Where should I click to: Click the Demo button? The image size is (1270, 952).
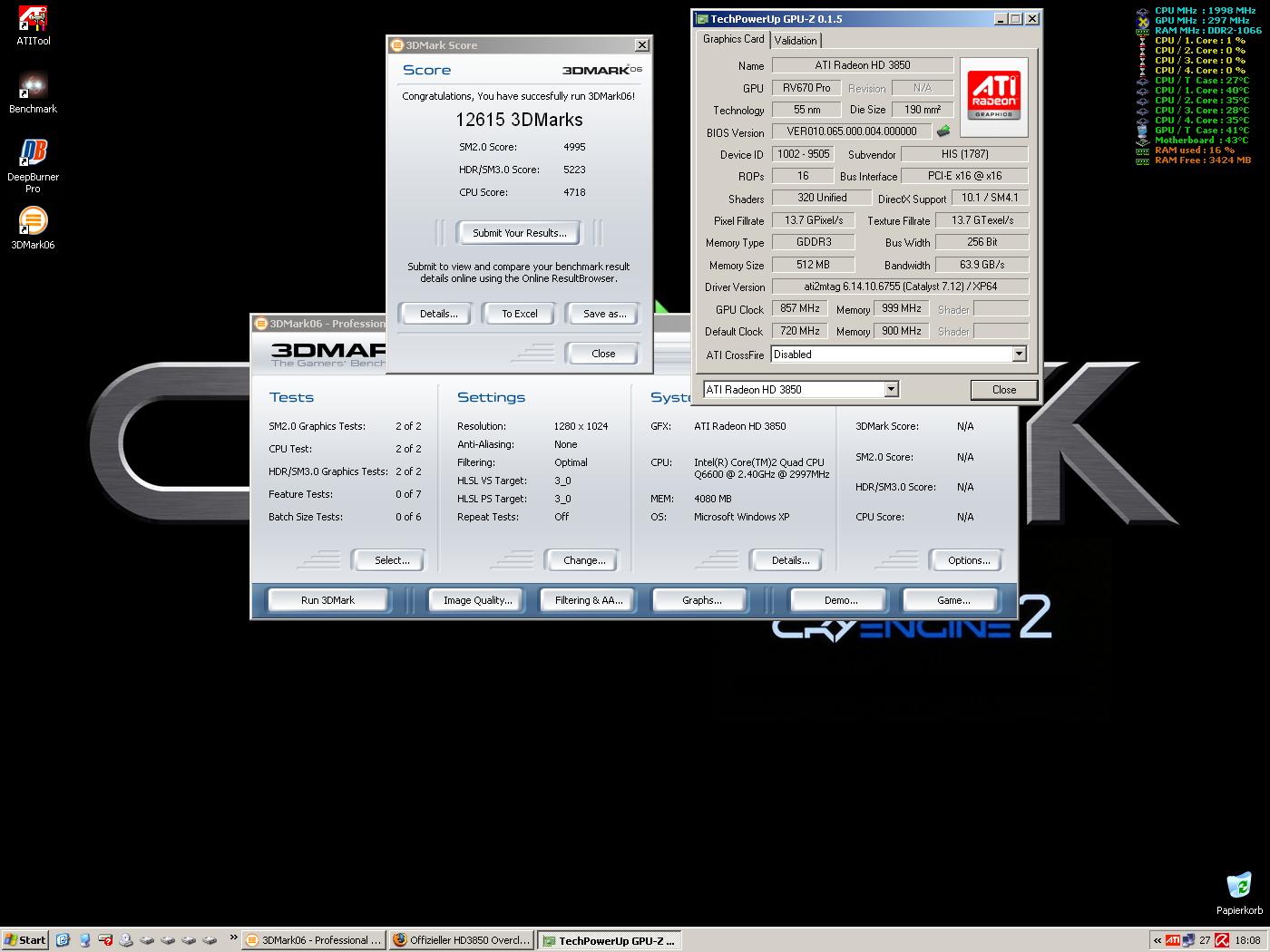(840, 600)
